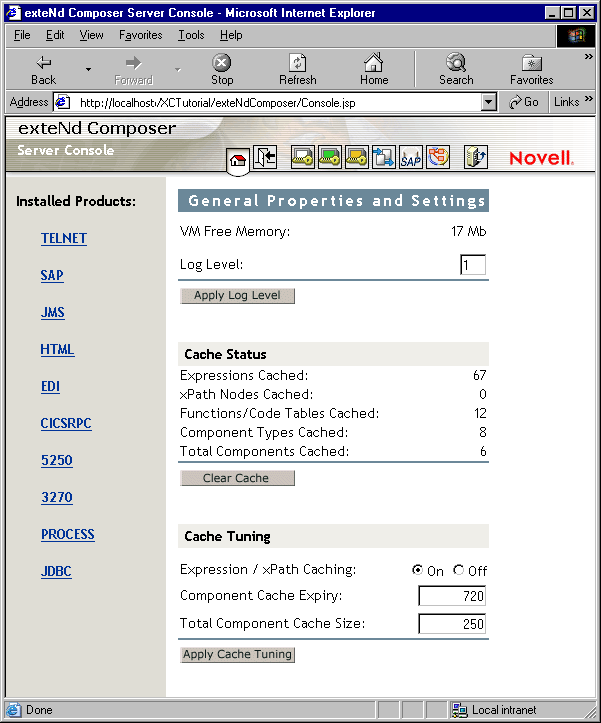Click the Windows logo throbber
The height and width of the screenshot is (723, 601).
coord(576,36)
